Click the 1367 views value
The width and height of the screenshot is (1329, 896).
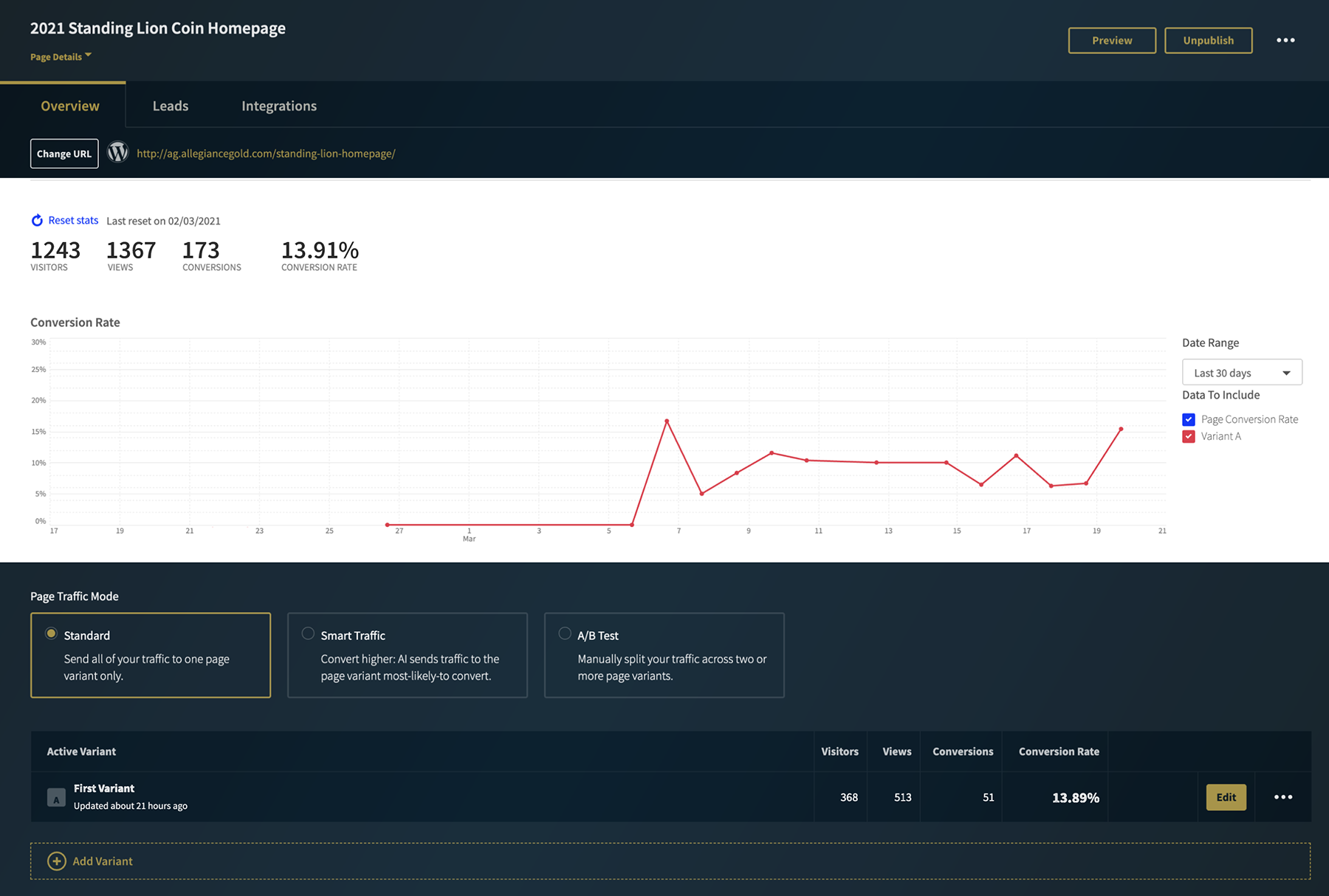point(131,250)
